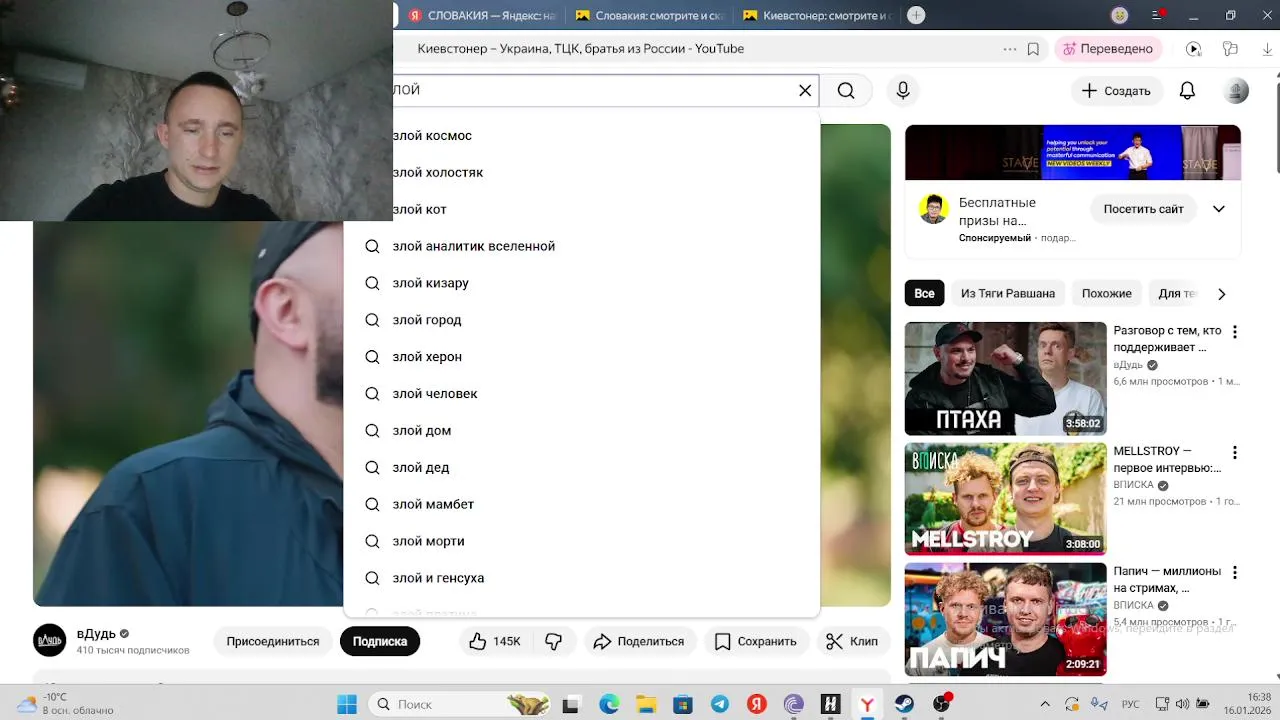Open the ПТАХА video thumbnail
1280x720 pixels.
[x=1005, y=379]
